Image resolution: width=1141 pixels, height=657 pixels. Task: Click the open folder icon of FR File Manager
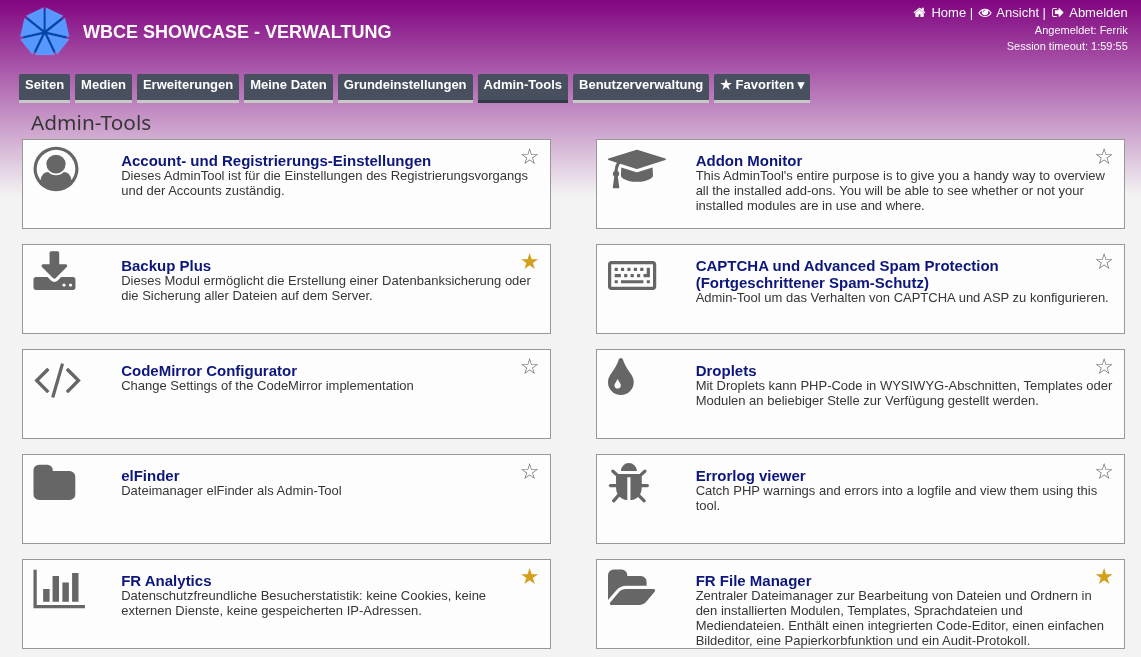point(632,587)
